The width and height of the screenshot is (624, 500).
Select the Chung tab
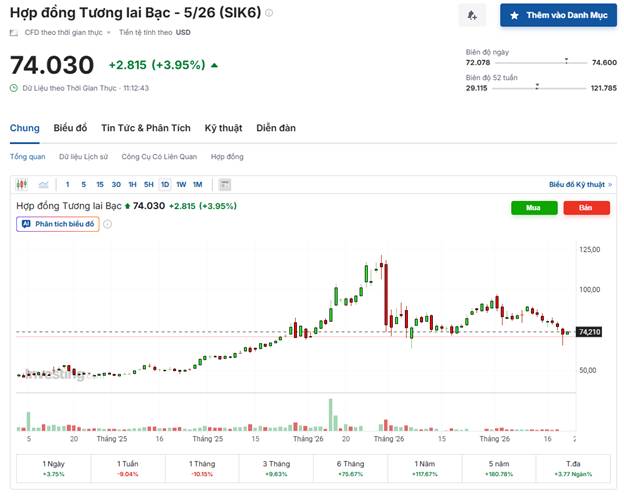click(x=25, y=128)
